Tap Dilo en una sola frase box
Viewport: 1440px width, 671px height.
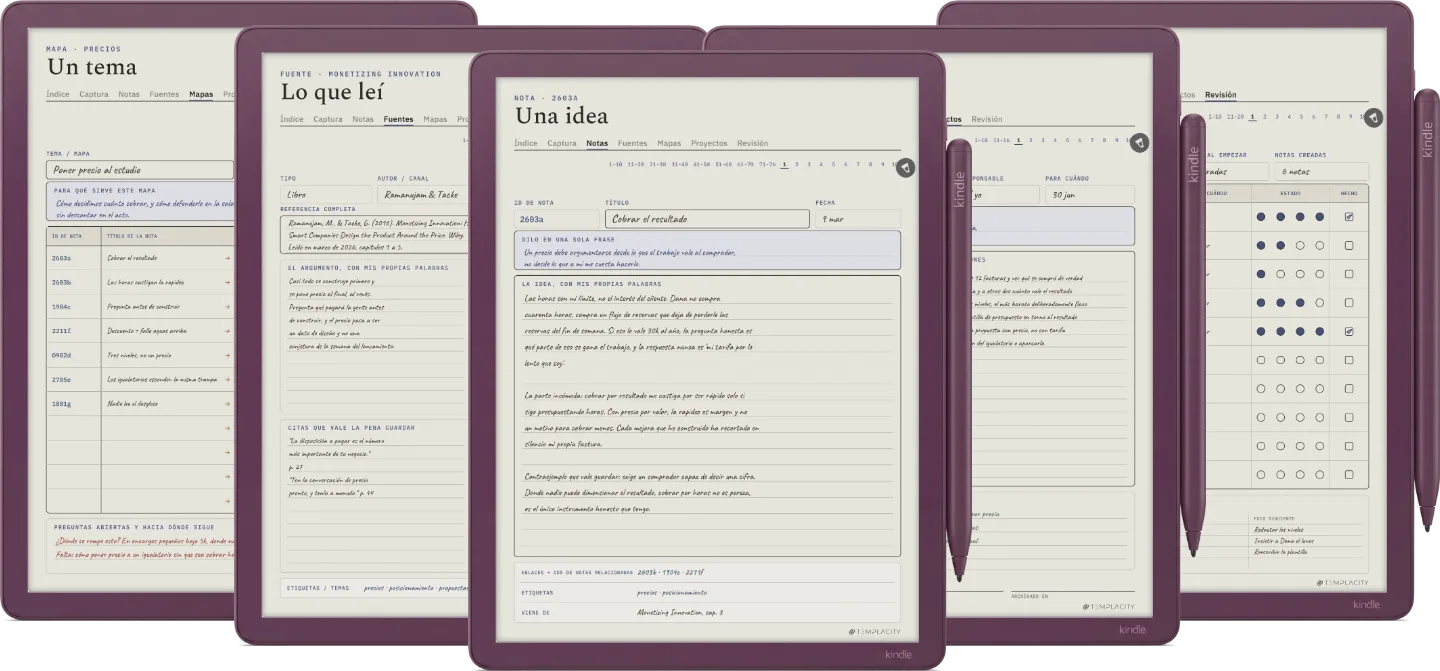[x=707, y=251]
